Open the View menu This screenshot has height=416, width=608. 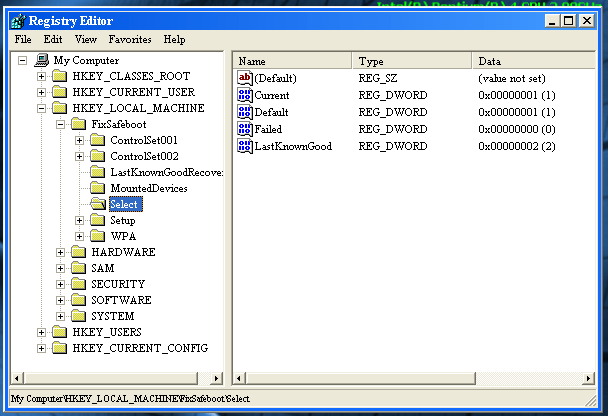[x=86, y=40]
